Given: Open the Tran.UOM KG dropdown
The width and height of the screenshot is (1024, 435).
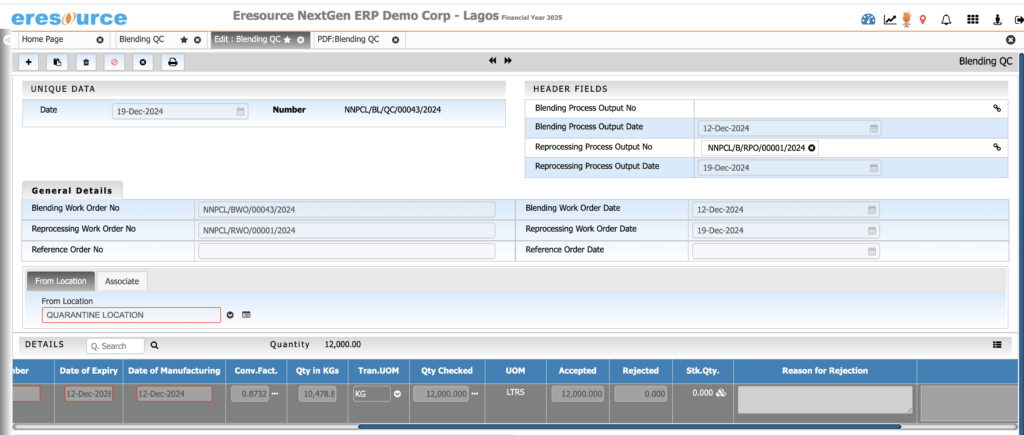Looking at the screenshot, I should tap(397, 394).
